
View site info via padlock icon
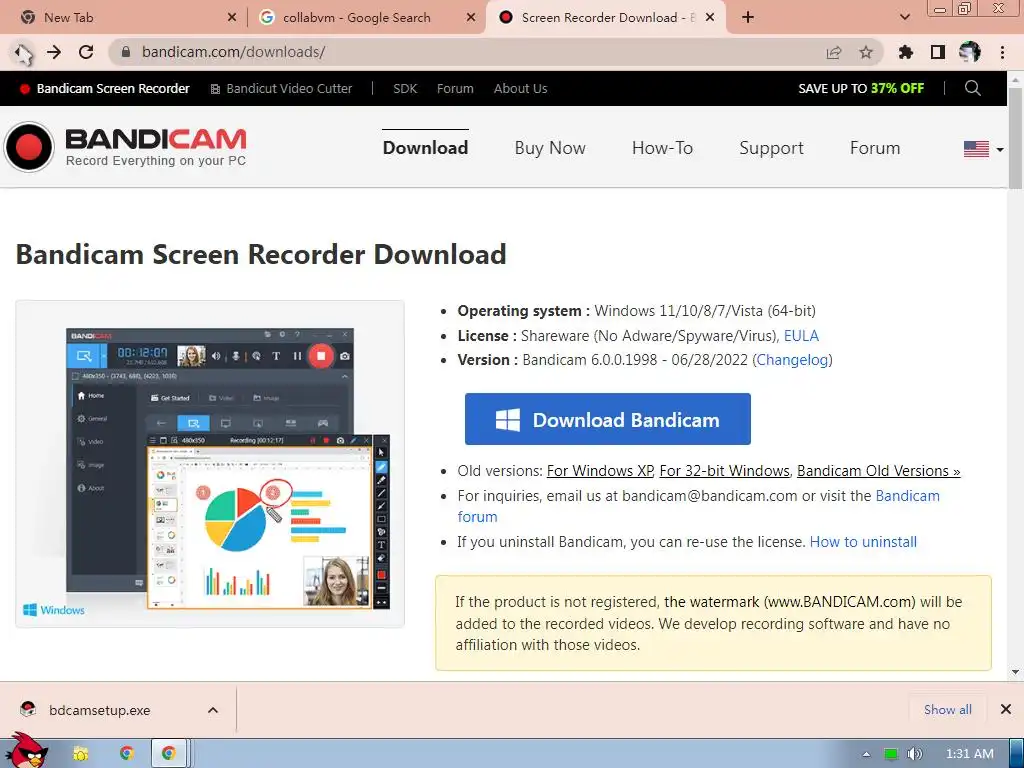127,52
